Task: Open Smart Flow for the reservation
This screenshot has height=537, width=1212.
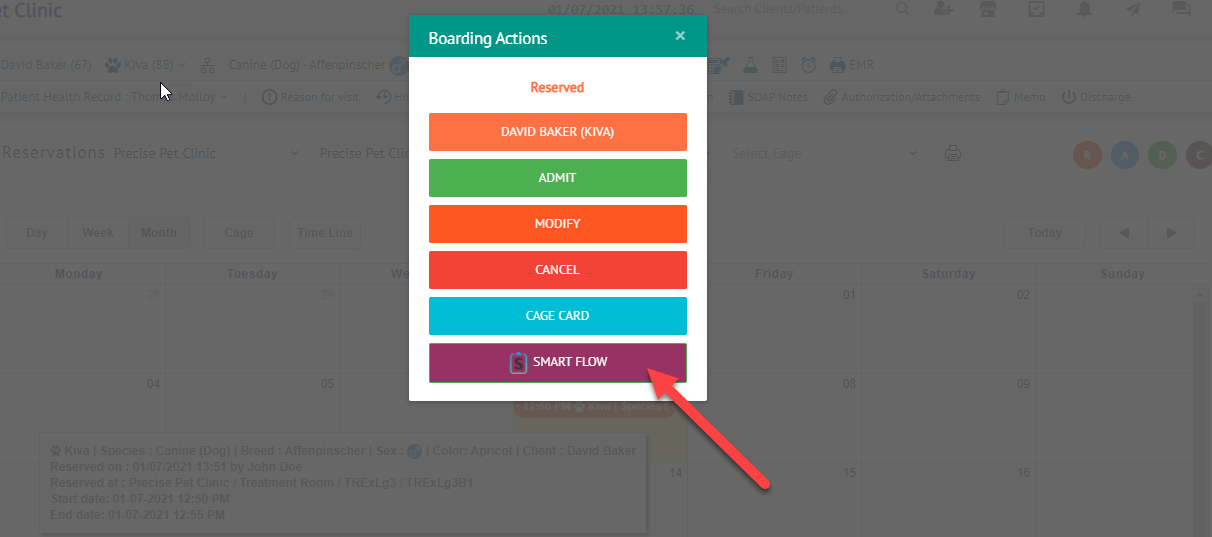Action: point(558,362)
